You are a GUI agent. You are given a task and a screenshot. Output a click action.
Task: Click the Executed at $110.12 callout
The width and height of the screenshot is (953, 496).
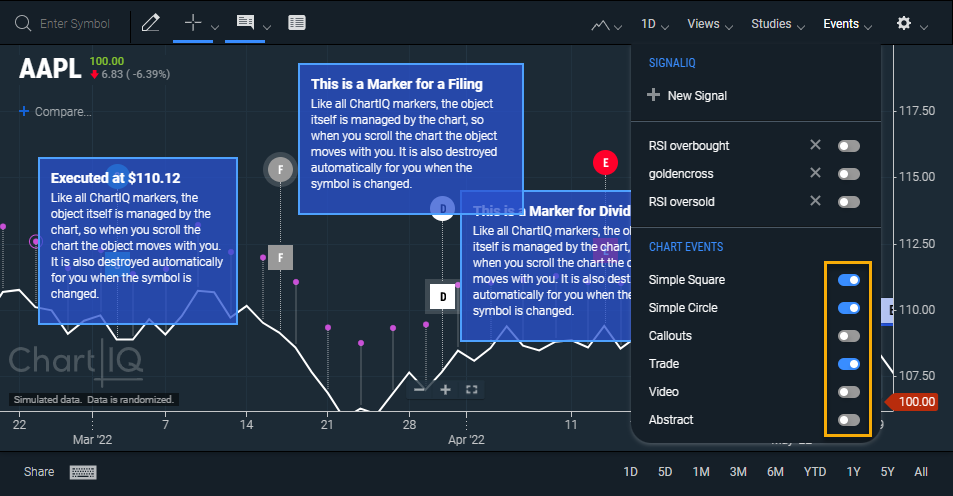click(138, 241)
